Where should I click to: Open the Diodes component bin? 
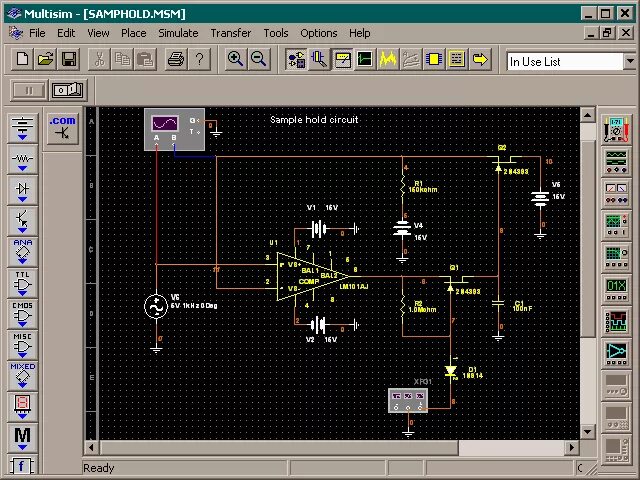(22, 191)
